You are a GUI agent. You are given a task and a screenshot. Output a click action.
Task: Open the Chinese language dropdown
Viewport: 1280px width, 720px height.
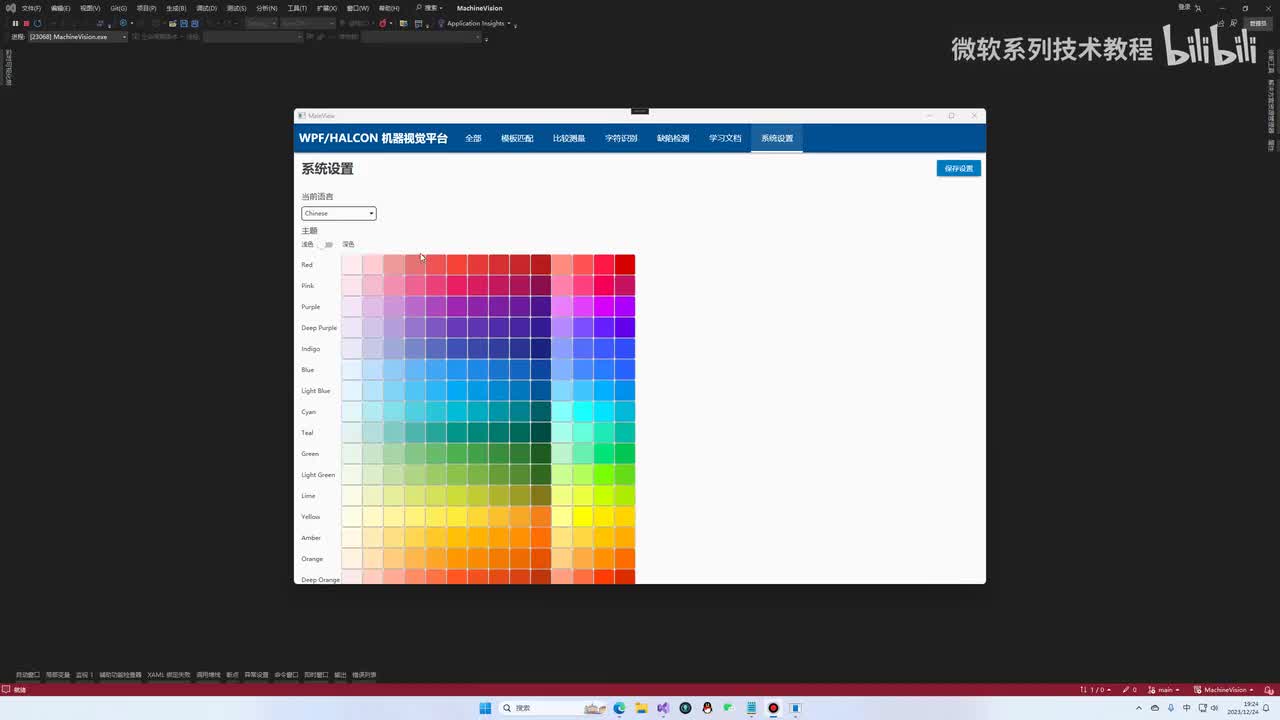click(x=339, y=213)
